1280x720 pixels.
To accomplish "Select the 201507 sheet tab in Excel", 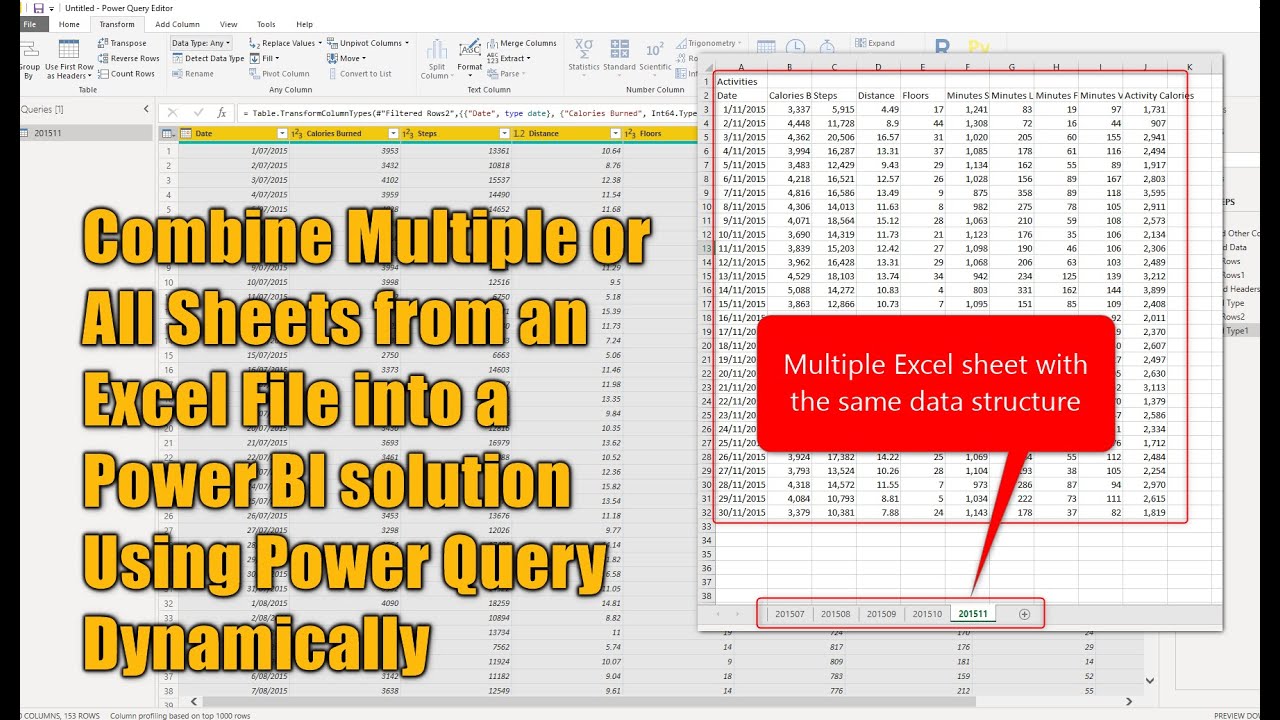I will click(790, 614).
